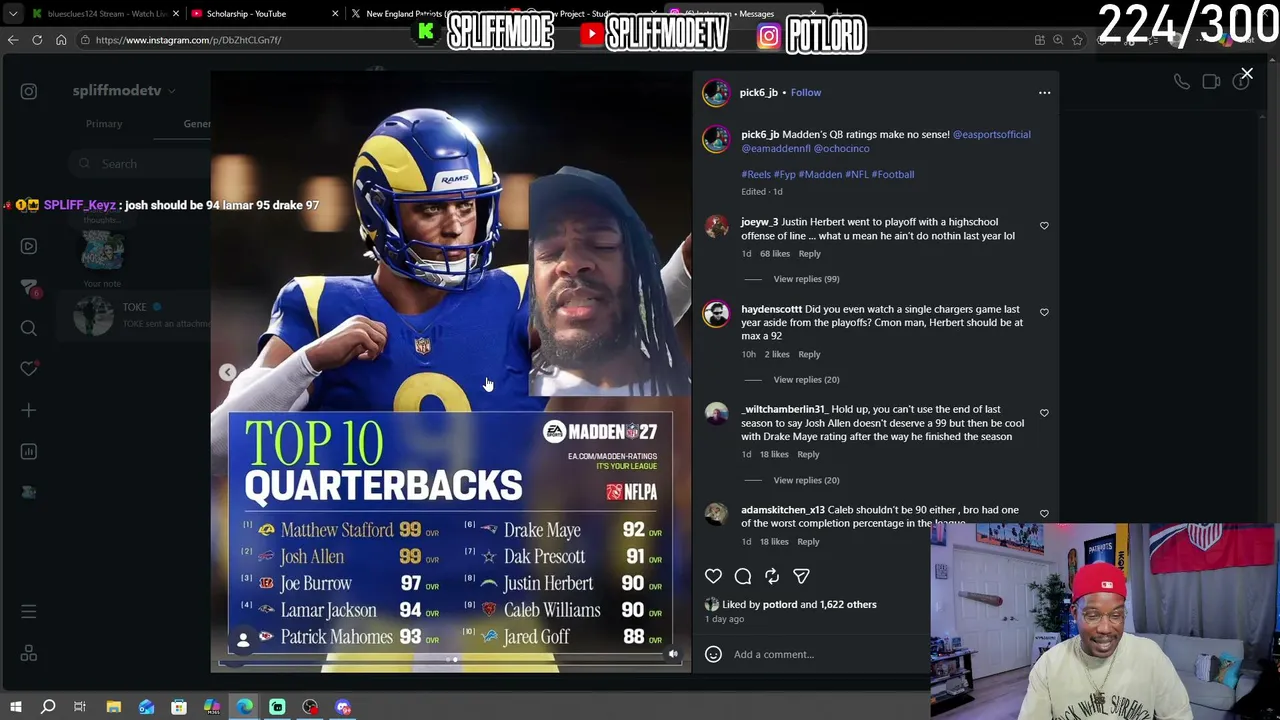1280x720 pixels.
Task: Open Windows taskbar search
Action: click(x=47, y=708)
